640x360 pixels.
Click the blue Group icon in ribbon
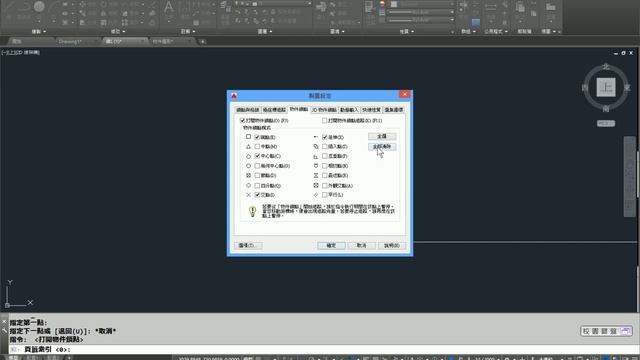(x=476, y=22)
